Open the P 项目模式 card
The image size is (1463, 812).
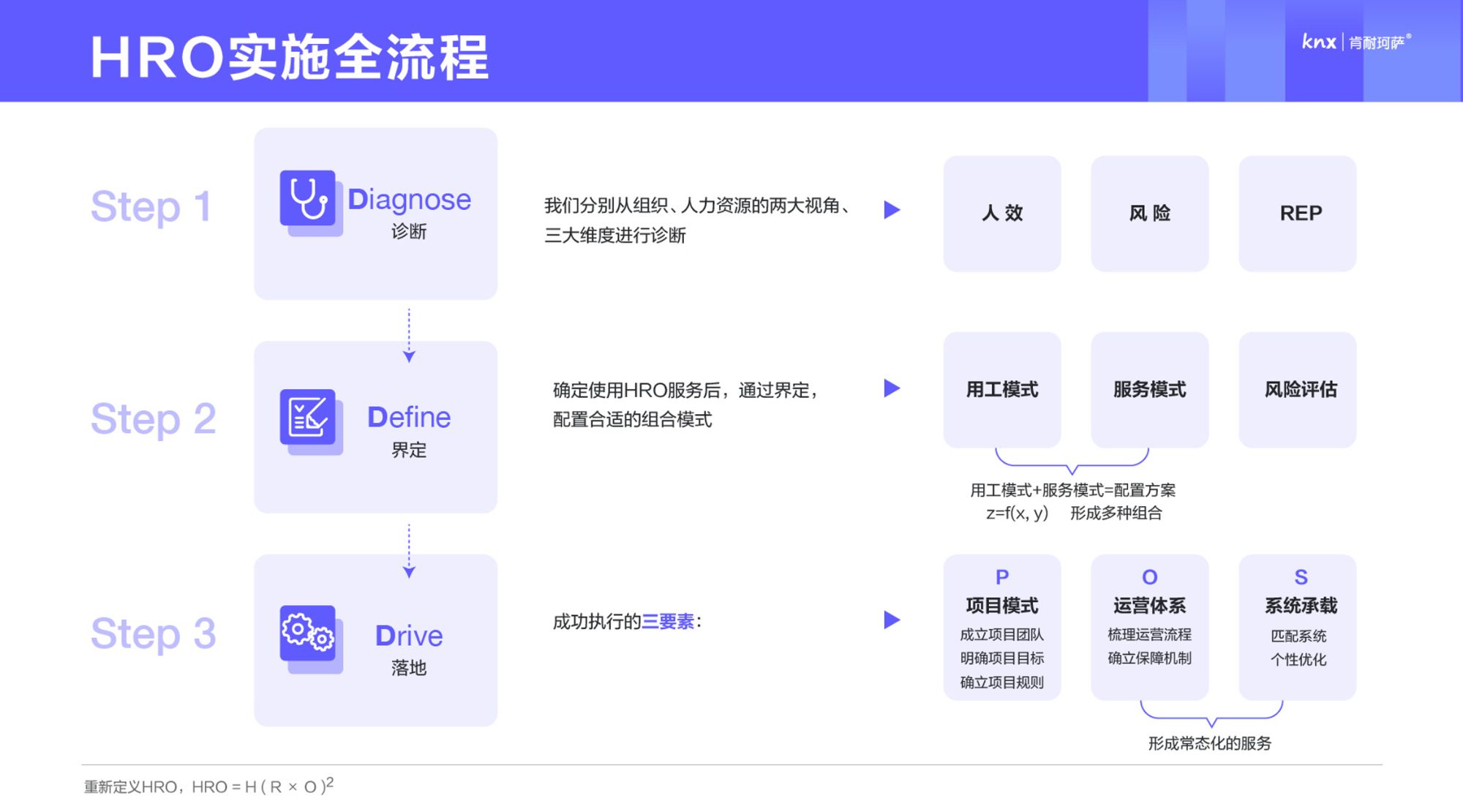point(1001,628)
